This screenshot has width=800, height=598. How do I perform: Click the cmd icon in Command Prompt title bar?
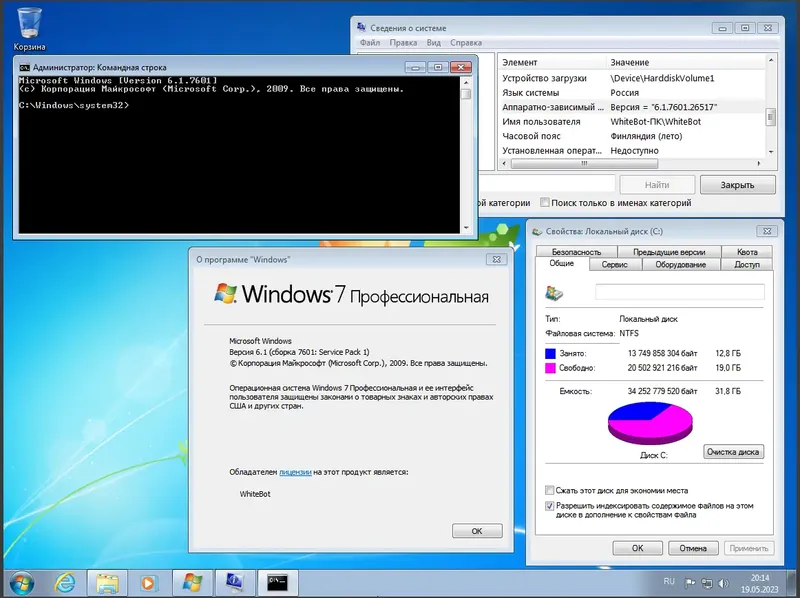tap(24, 67)
